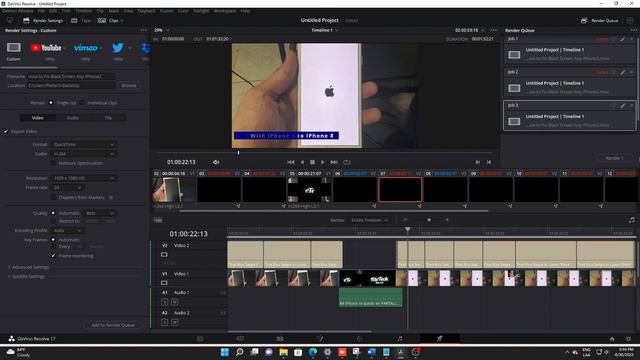This screenshot has height=360, width=640.
Task: Play reverse in the viewer
Action: pos(302,162)
